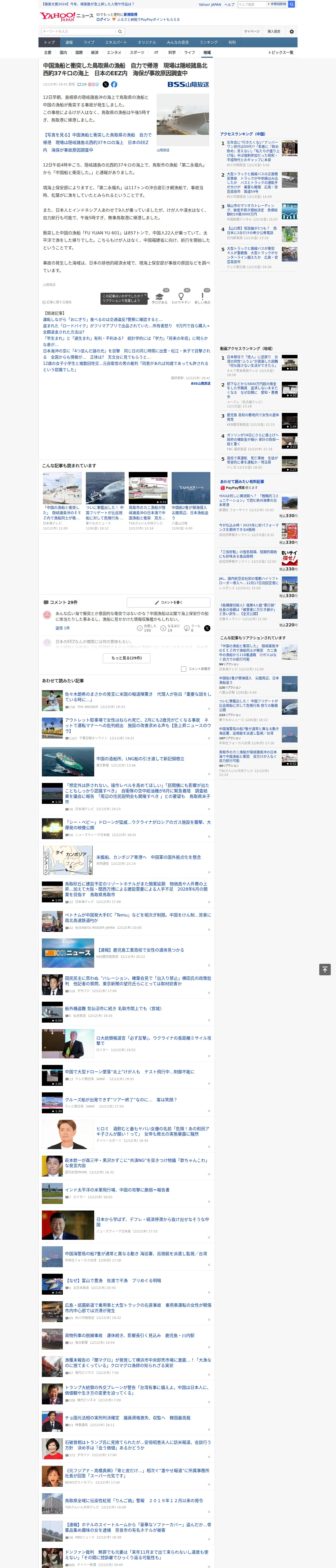The width and height of the screenshot is (336, 1568).
Task: Open the 佐々木朗希 article thumbnail
Action: [52, 701]
